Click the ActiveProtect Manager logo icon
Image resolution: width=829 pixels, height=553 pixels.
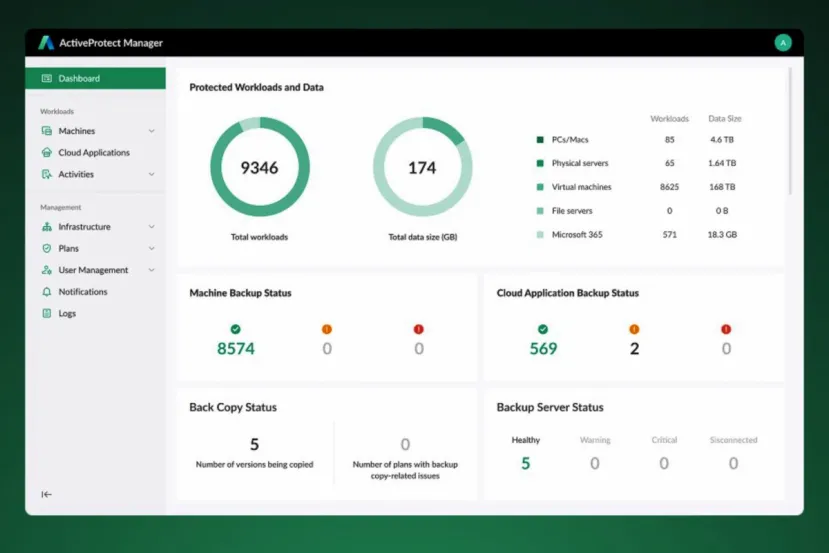[x=46, y=43]
